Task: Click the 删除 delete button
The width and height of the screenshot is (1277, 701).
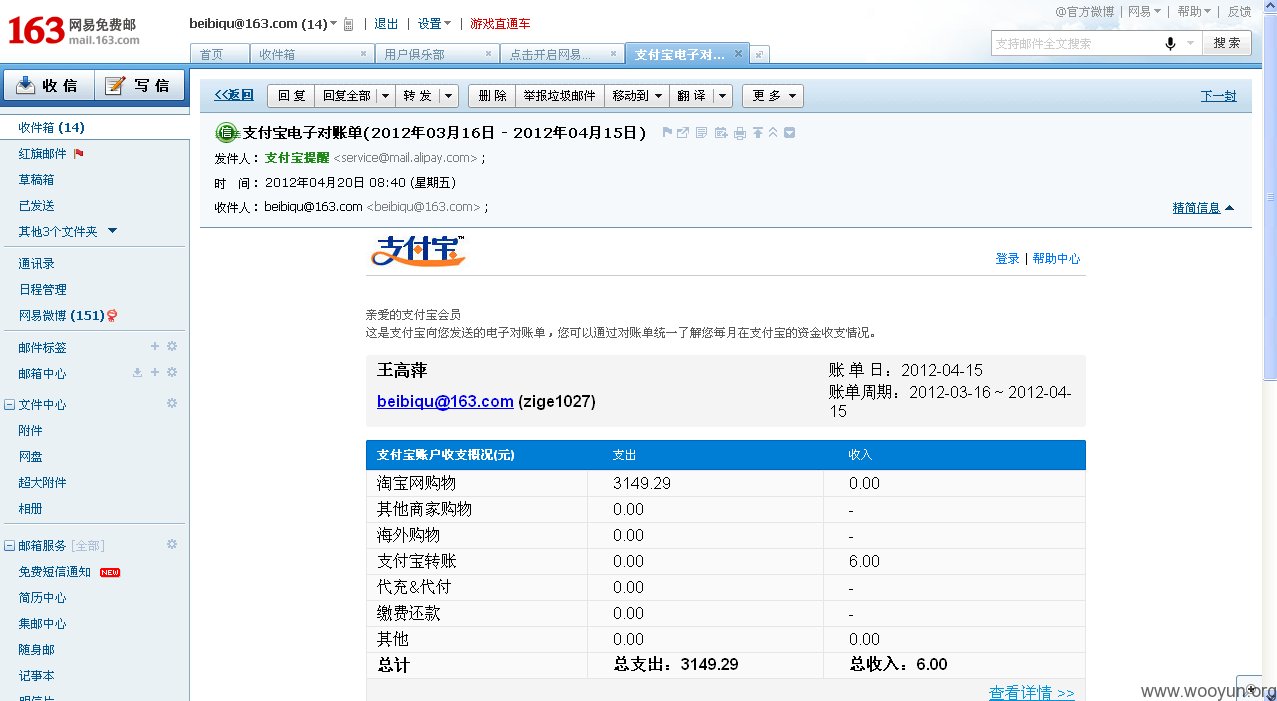Action: click(492, 96)
